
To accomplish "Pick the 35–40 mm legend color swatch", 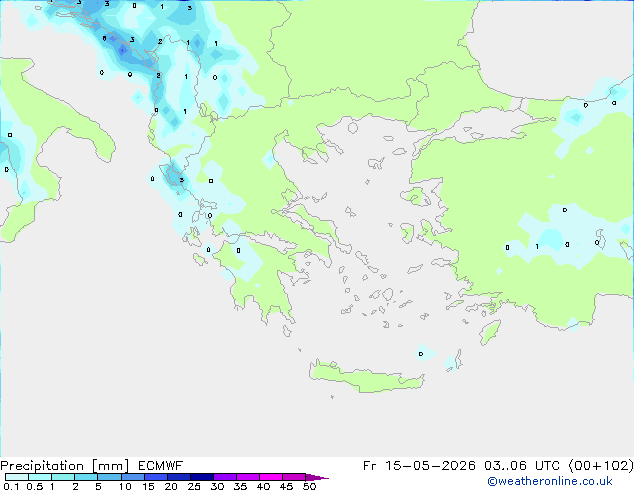I will click(248, 477).
